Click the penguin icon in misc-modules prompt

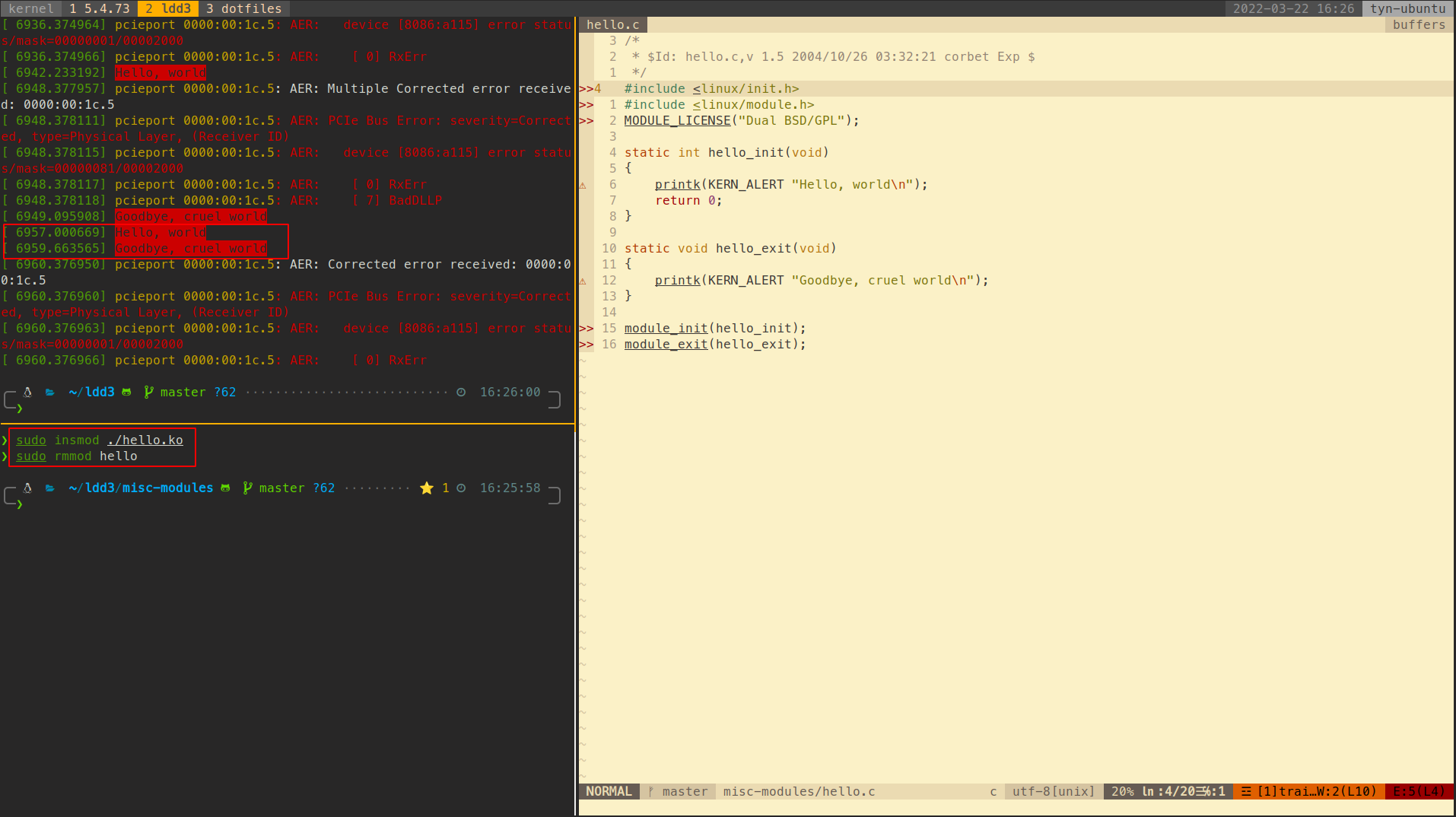point(27,488)
